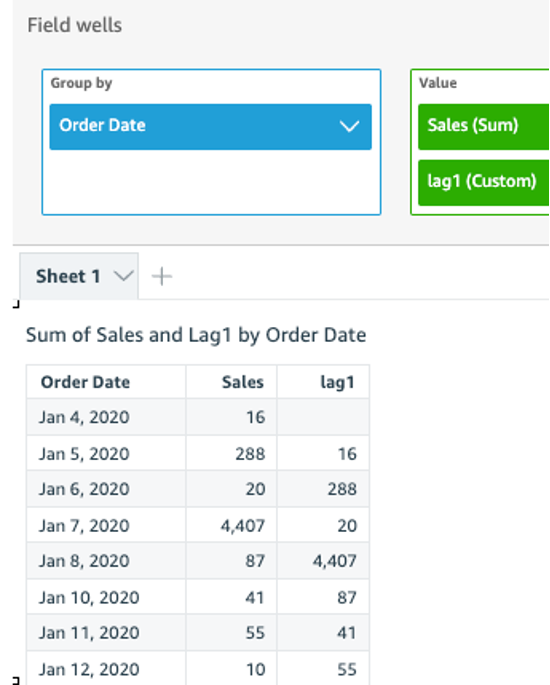Click the Order Date pill in Group by

point(211,127)
